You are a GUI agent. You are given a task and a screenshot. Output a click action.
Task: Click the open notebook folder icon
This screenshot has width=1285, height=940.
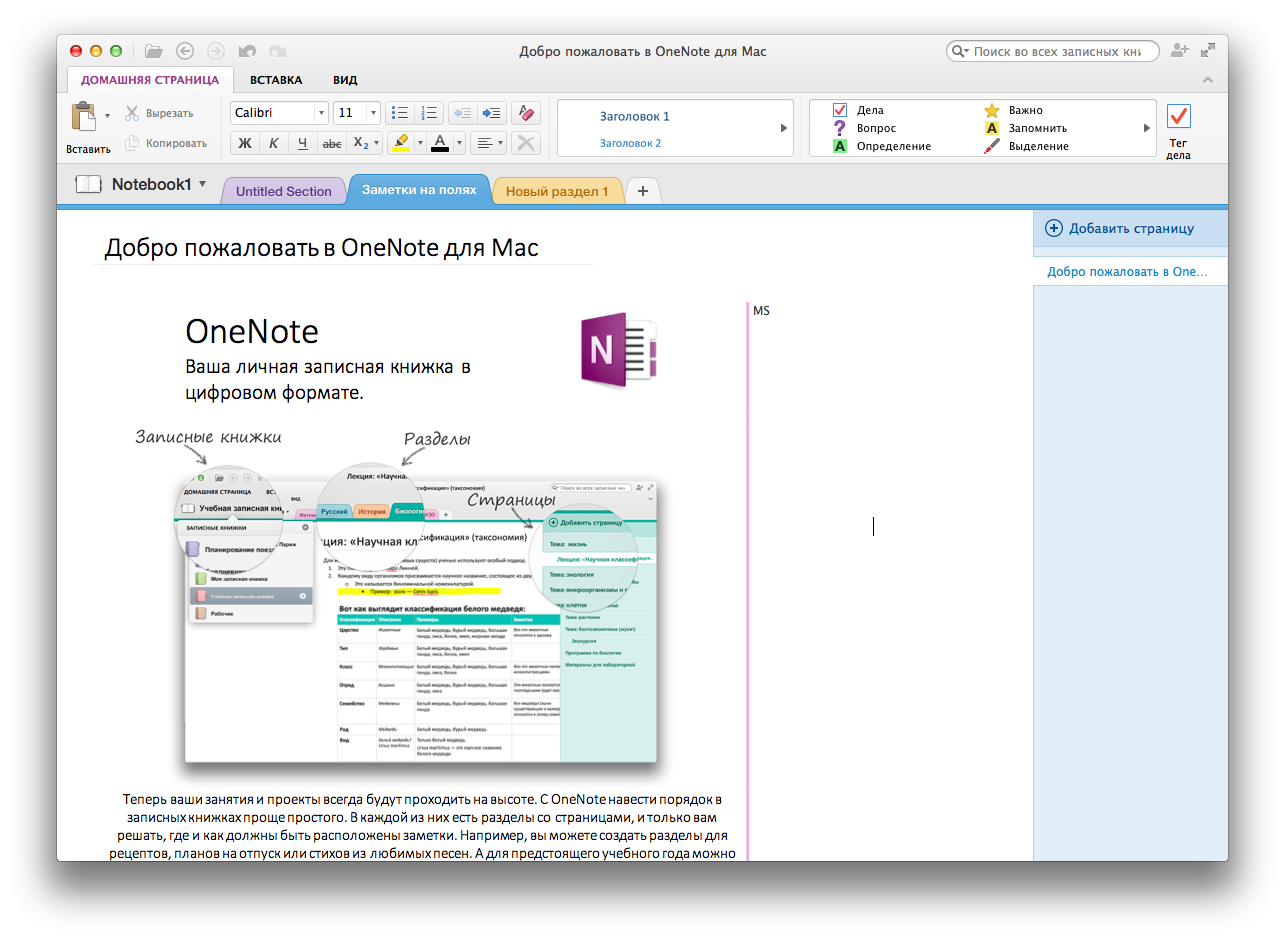coord(153,51)
